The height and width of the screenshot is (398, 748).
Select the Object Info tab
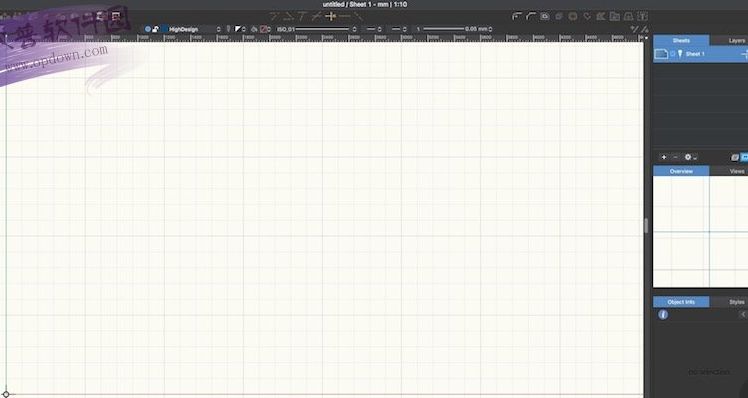pyautogui.click(x=681, y=302)
